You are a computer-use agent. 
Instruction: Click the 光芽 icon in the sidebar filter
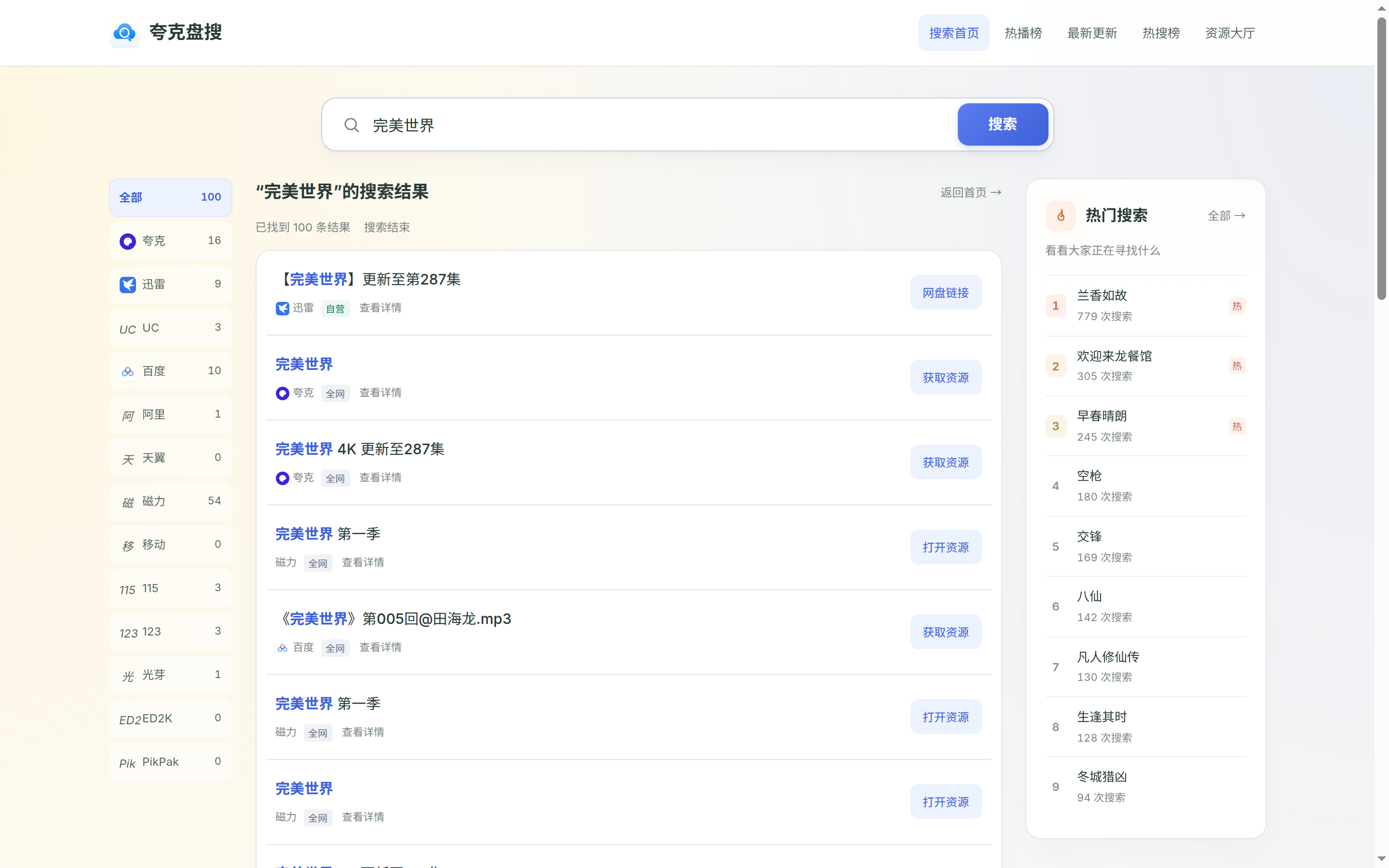pos(127,676)
